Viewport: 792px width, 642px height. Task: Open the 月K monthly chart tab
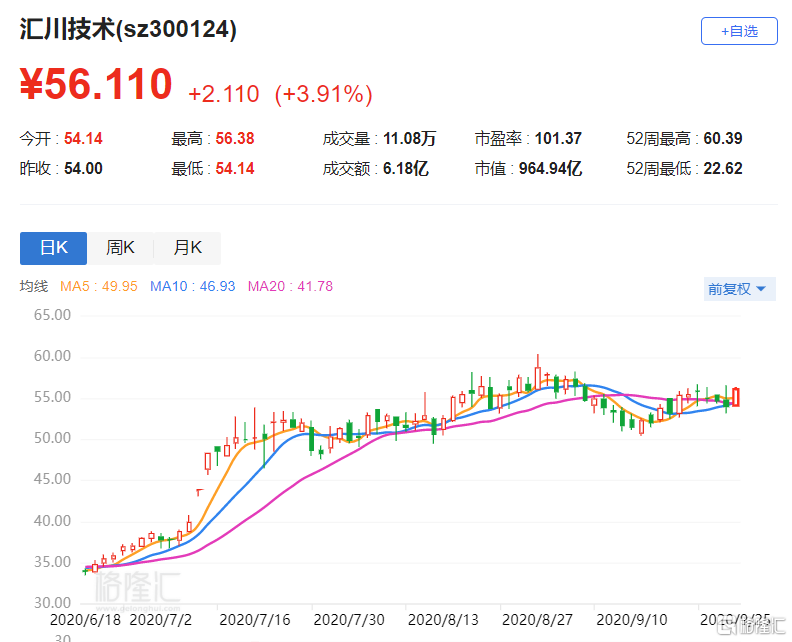point(187,248)
